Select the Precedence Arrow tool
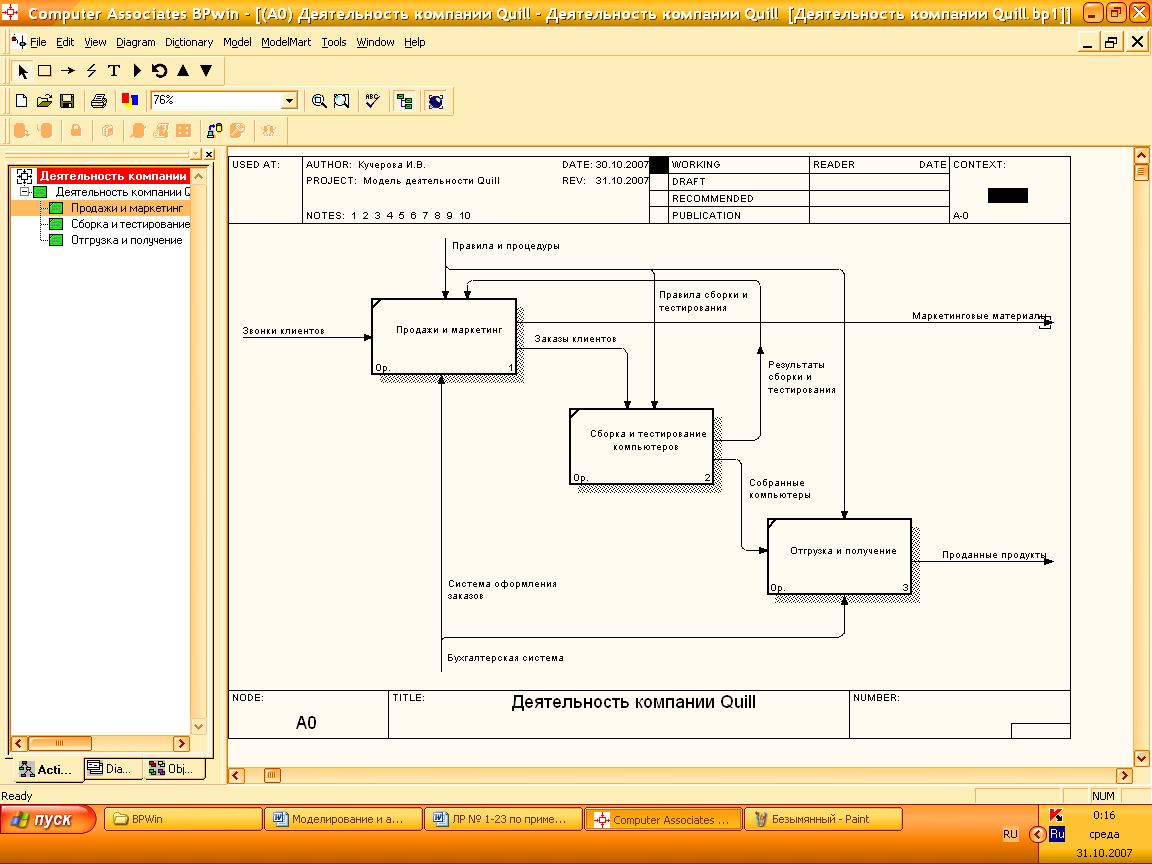 pos(68,71)
